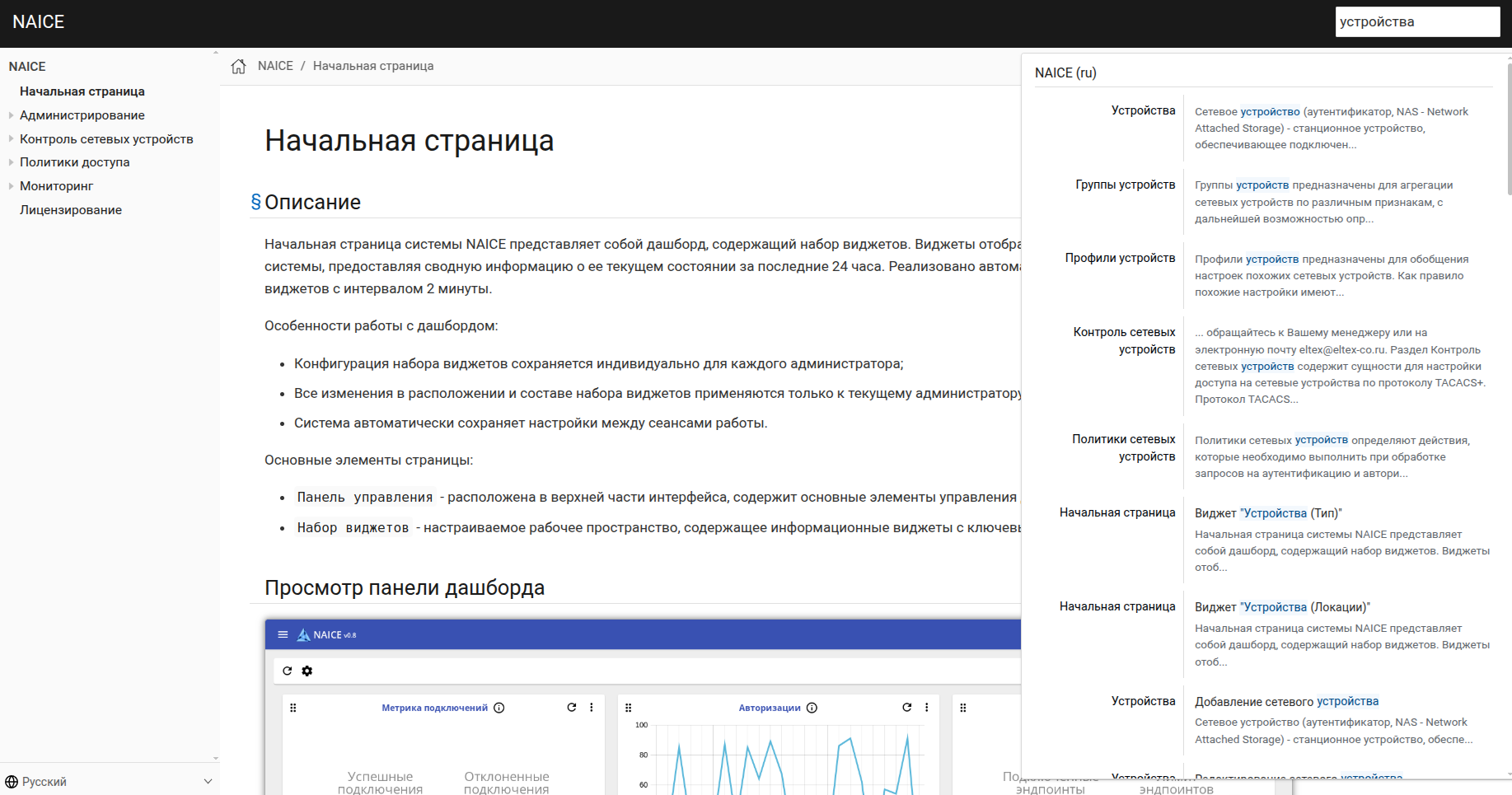Click the dashboard screenshot image
The width and height of the screenshot is (1512, 795).
point(643,707)
